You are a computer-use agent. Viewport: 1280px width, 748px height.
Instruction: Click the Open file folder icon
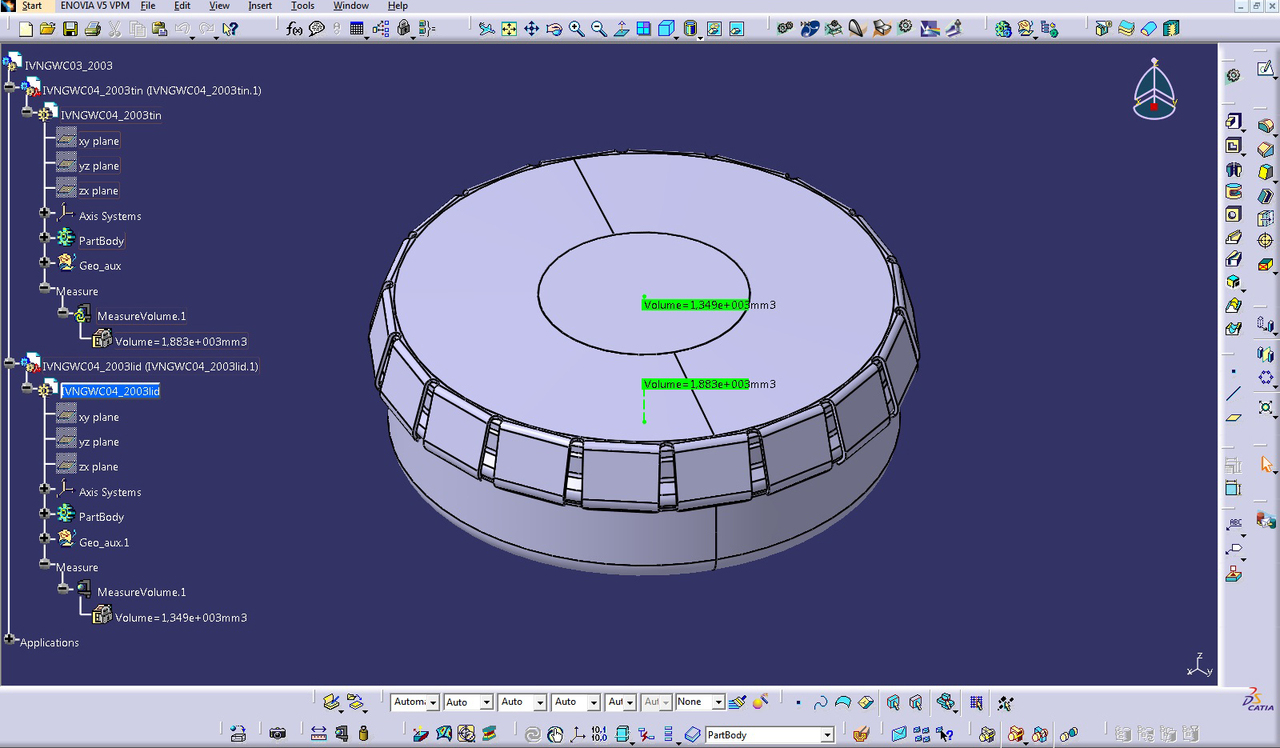(x=48, y=29)
